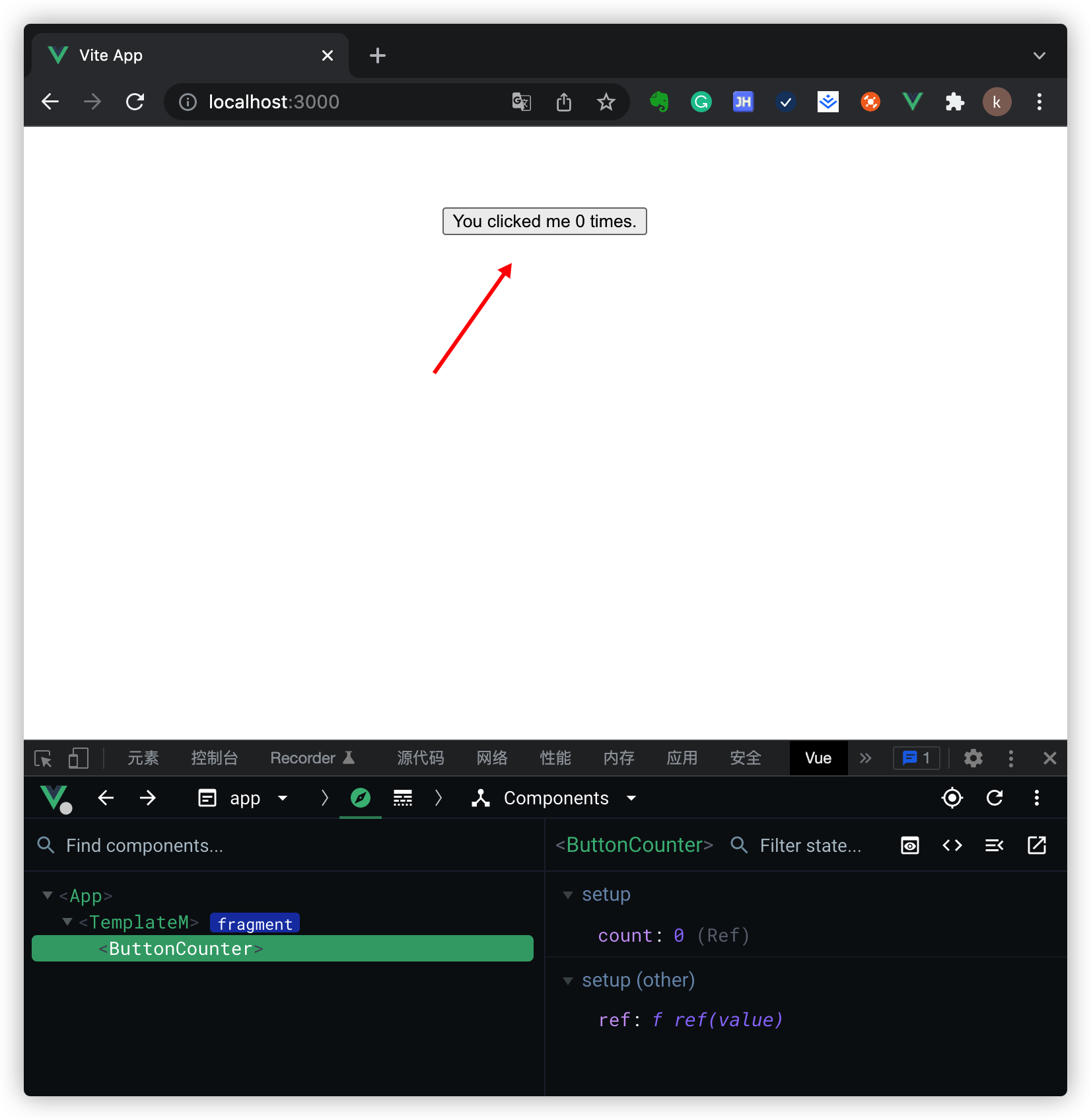
Task: Click the Find components search field
Action: tap(284, 845)
